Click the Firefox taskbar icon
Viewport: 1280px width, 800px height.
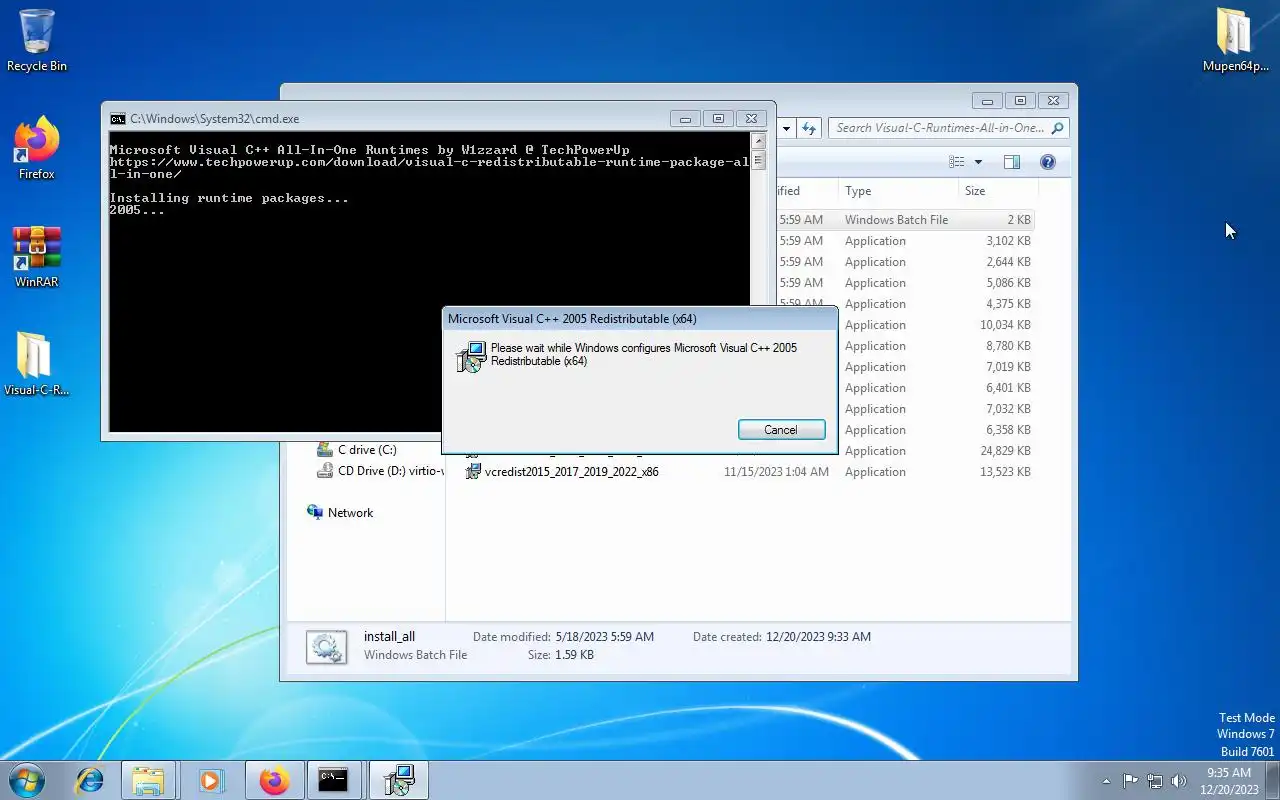tap(273, 780)
